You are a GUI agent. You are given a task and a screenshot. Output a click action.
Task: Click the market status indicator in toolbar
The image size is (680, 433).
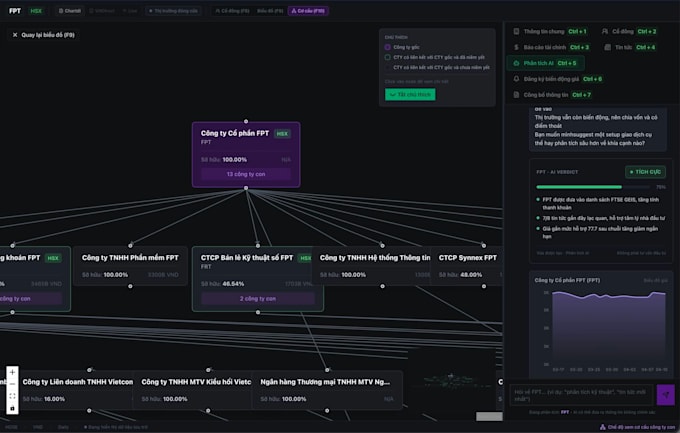[x=173, y=10]
